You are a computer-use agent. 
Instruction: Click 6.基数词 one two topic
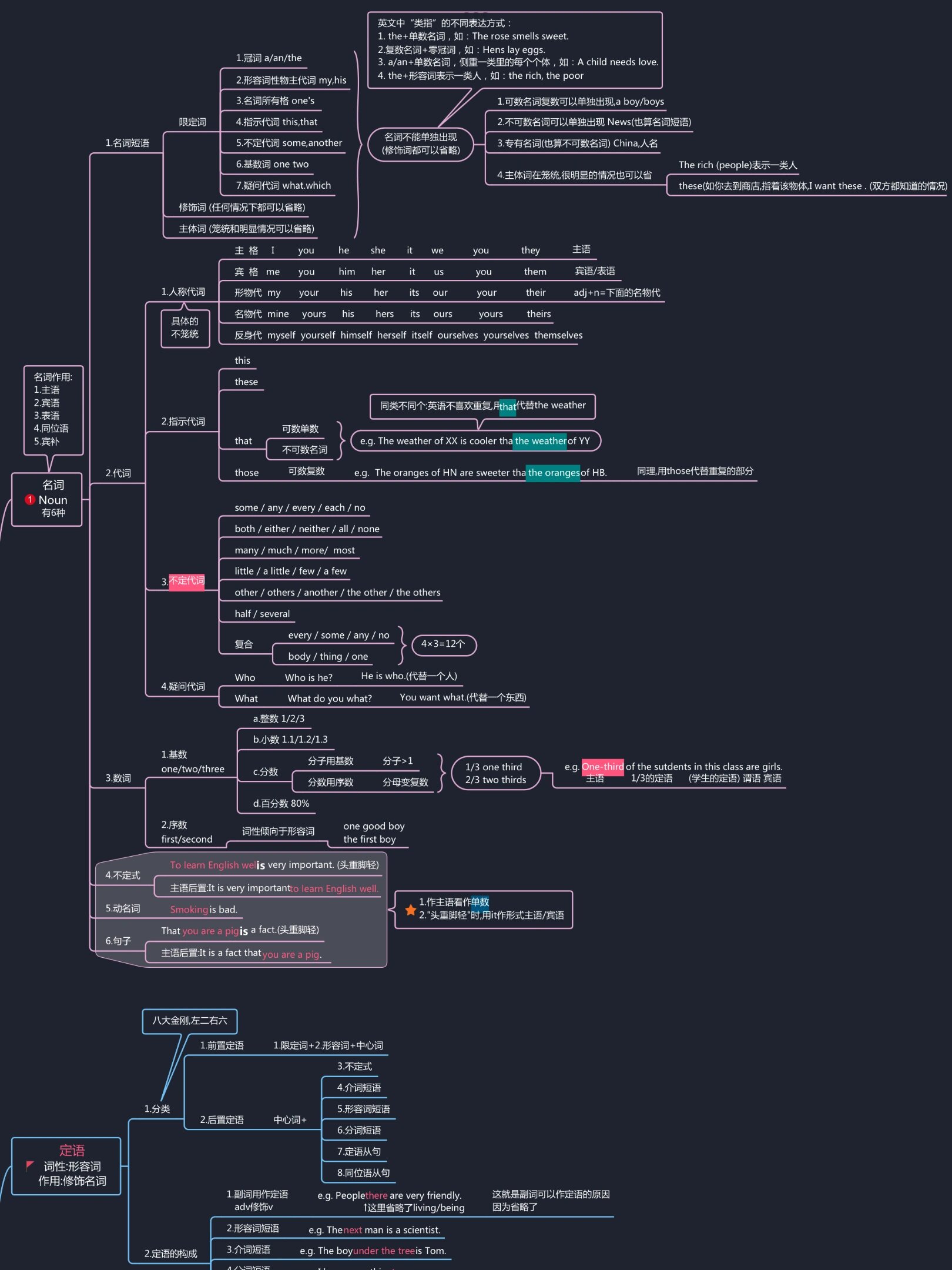[x=272, y=164]
